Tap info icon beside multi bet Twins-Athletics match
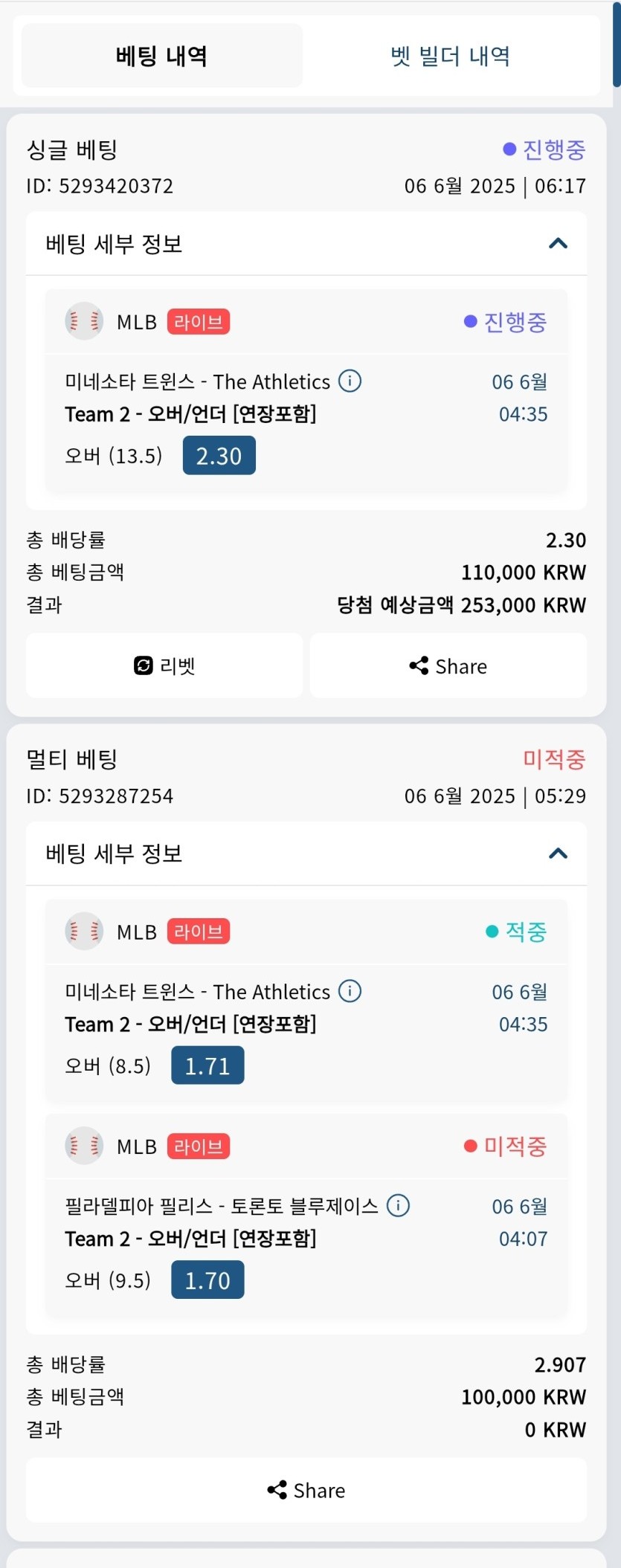This screenshot has width=621, height=1568. click(x=350, y=991)
